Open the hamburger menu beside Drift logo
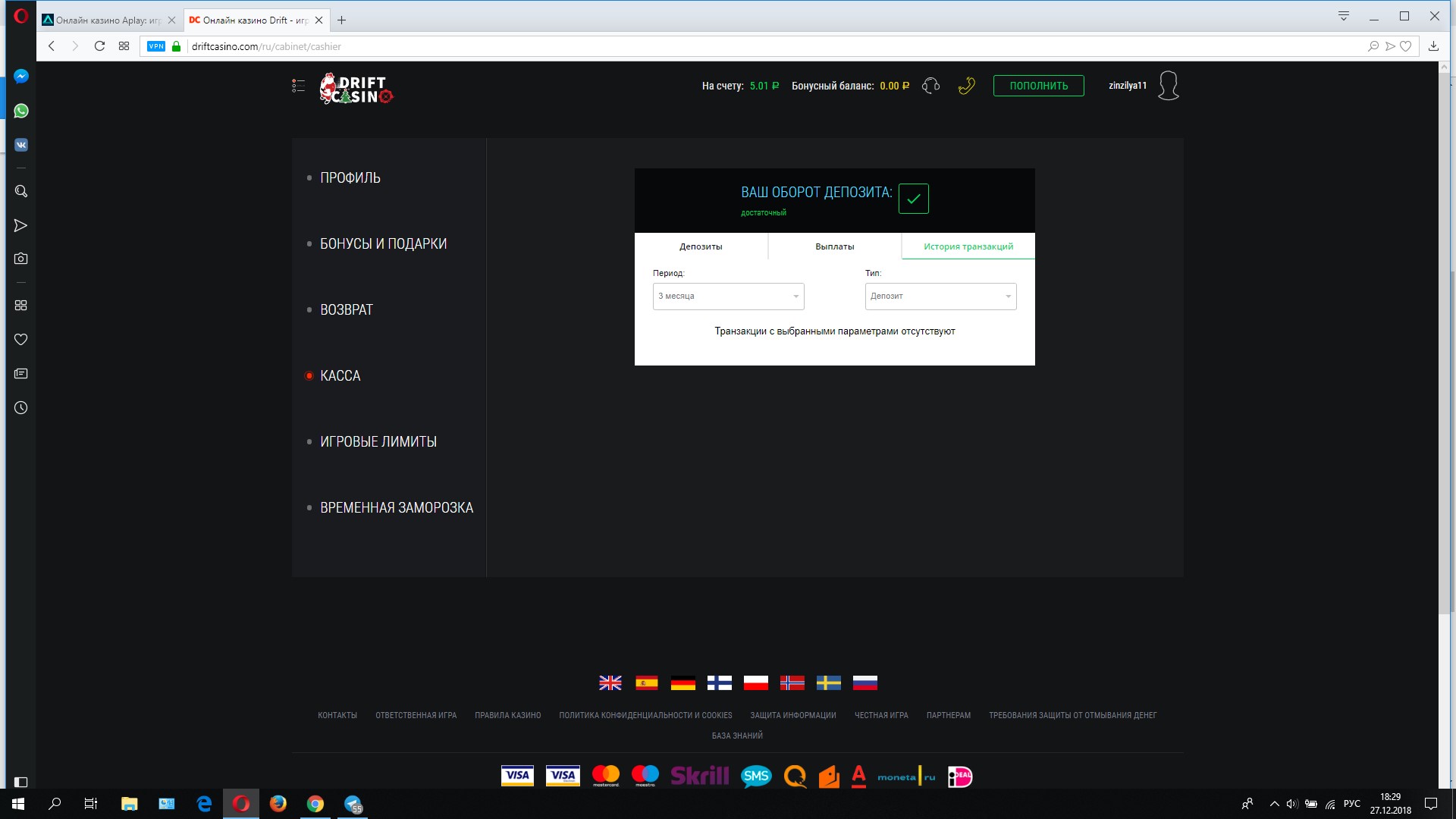1456x819 pixels. click(298, 86)
